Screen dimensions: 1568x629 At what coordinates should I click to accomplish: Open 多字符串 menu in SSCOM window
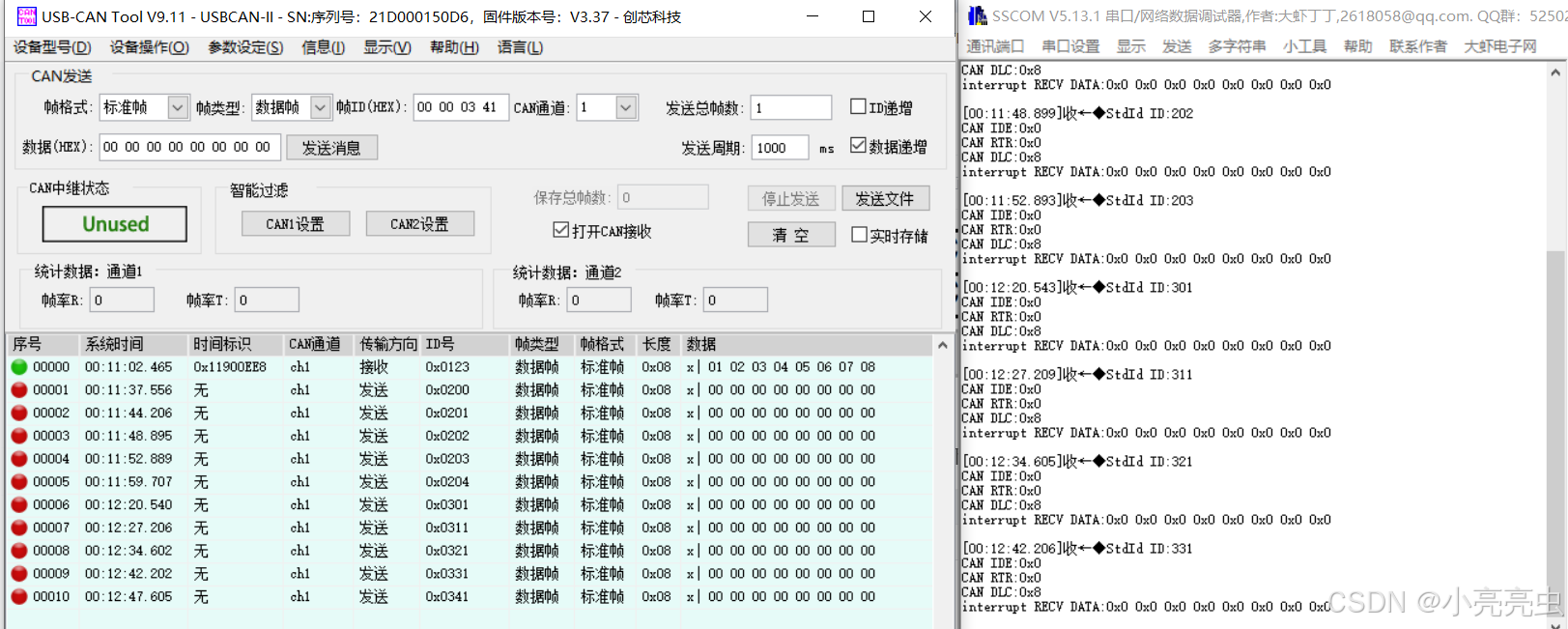[x=1237, y=46]
